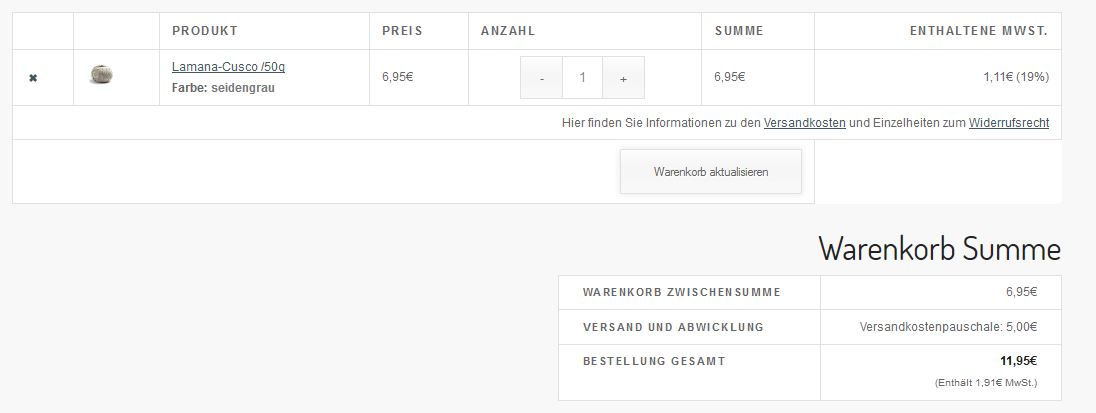Click the Warenkorb Summe heading
This screenshot has height=413, width=1096.
pyautogui.click(x=939, y=249)
